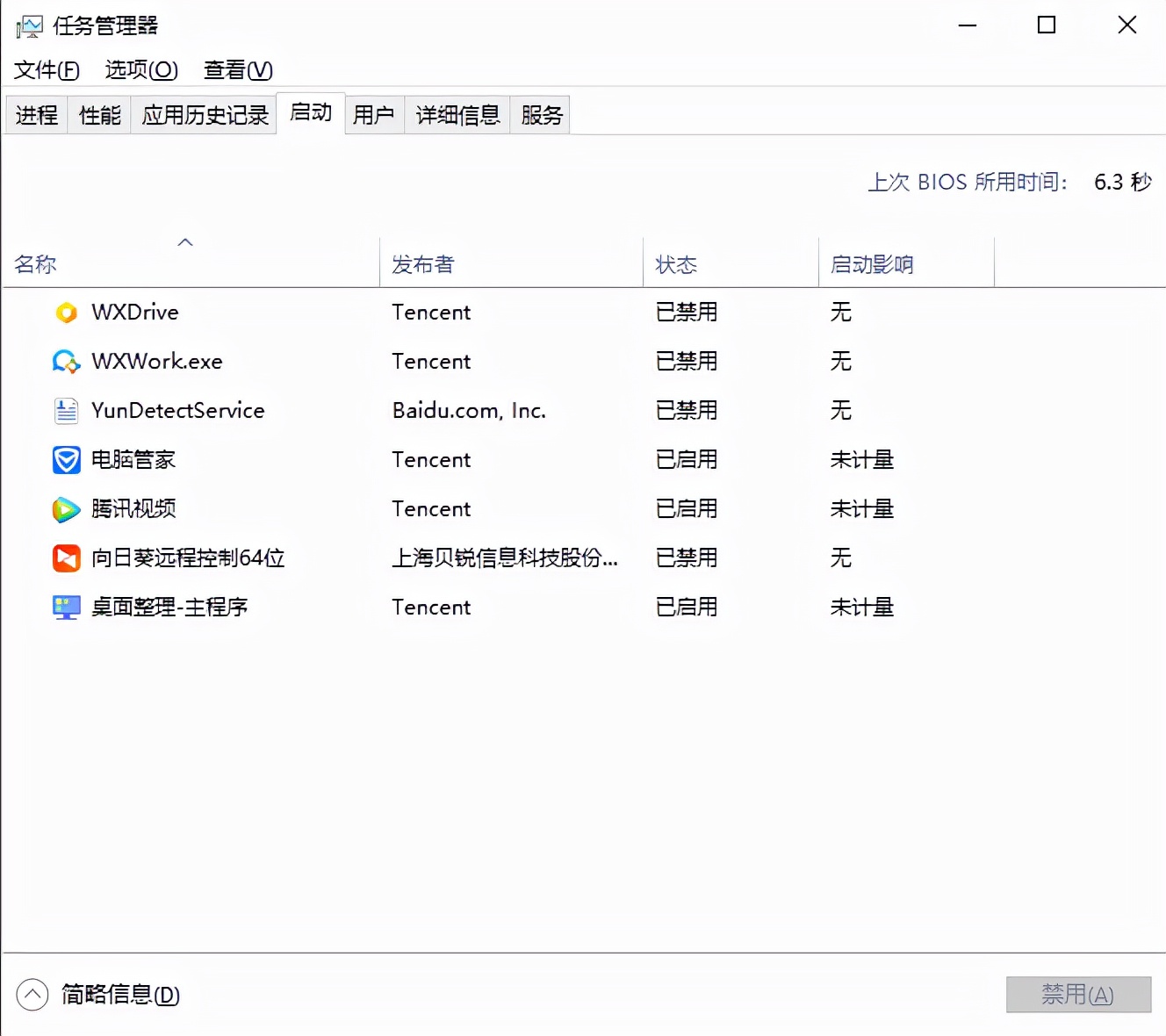Click the 桌面整理-主程序 desktop icon
The height and width of the screenshot is (1036, 1166).
click(65, 607)
